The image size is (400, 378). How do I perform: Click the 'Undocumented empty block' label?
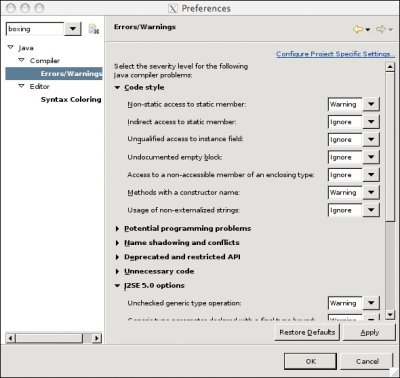coord(175,157)
